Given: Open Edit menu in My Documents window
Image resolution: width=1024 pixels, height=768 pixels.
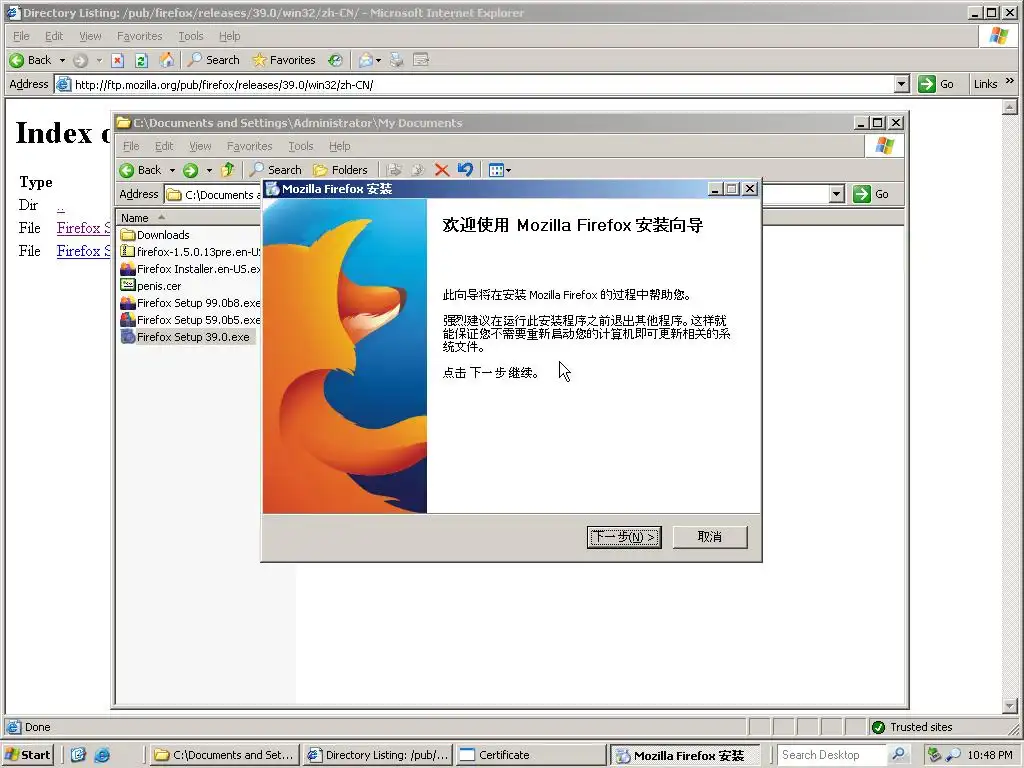Looking at the screenshot, I should tap(164, 146).
